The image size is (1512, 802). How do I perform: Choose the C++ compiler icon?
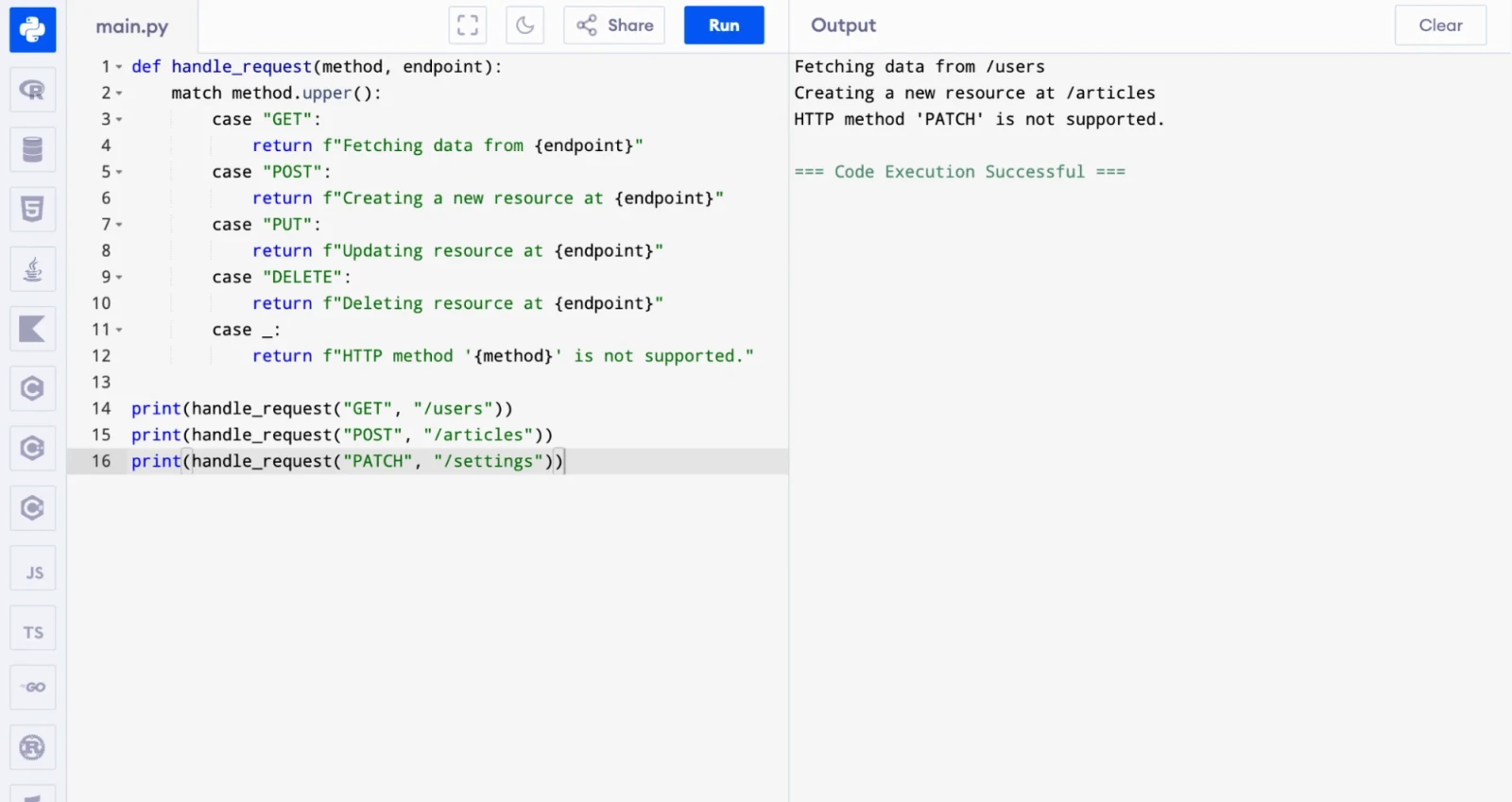tap(32, 448)
